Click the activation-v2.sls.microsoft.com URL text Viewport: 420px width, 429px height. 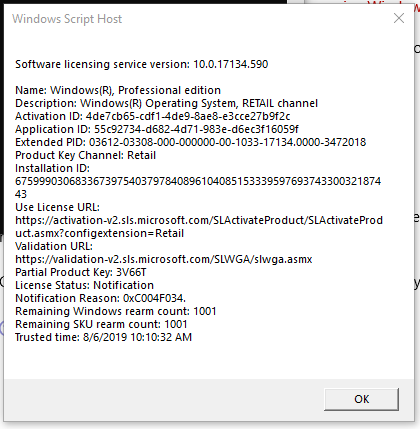click(x=199, y=220)
